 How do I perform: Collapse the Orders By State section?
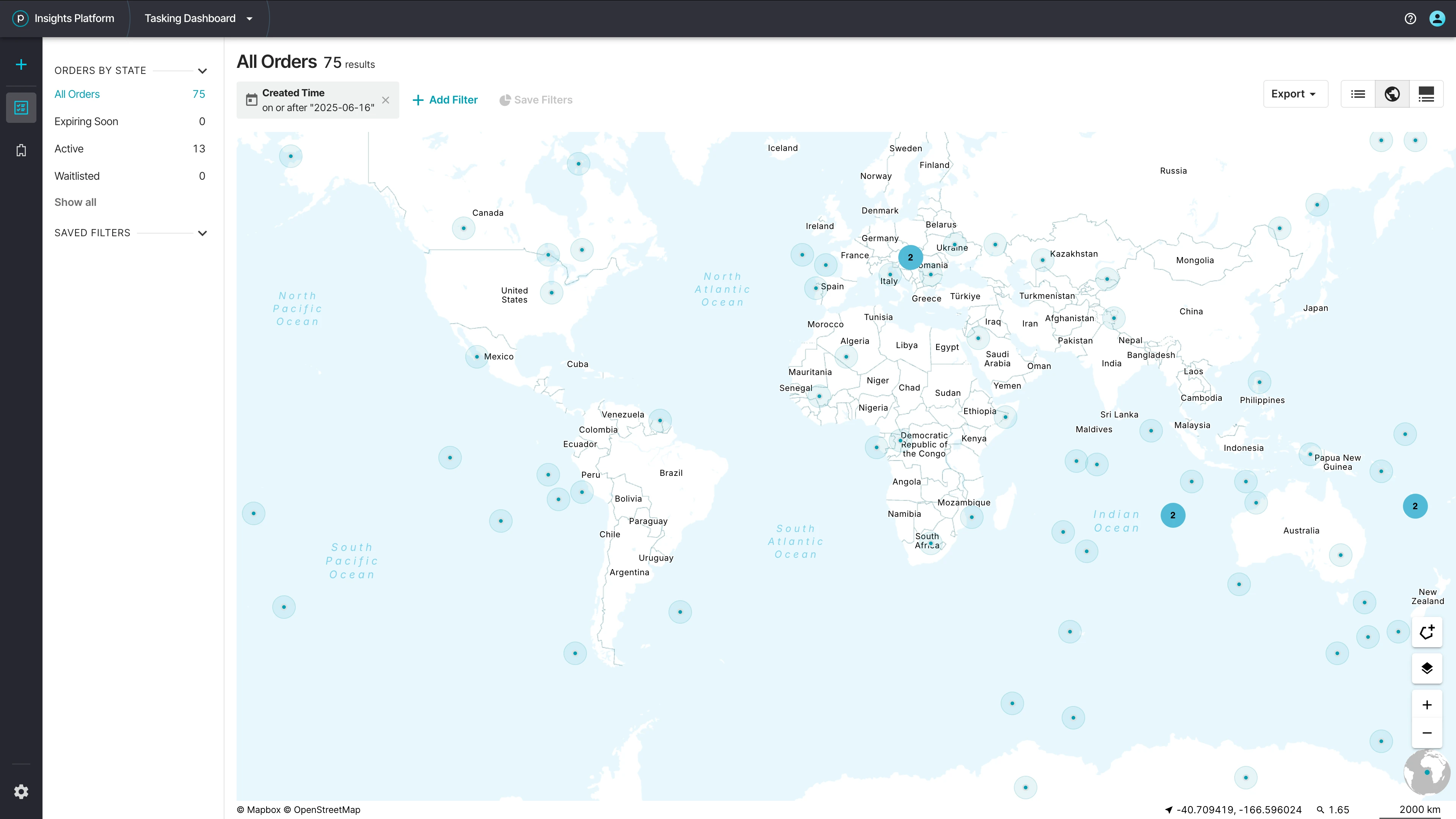[x=202, y=71]
